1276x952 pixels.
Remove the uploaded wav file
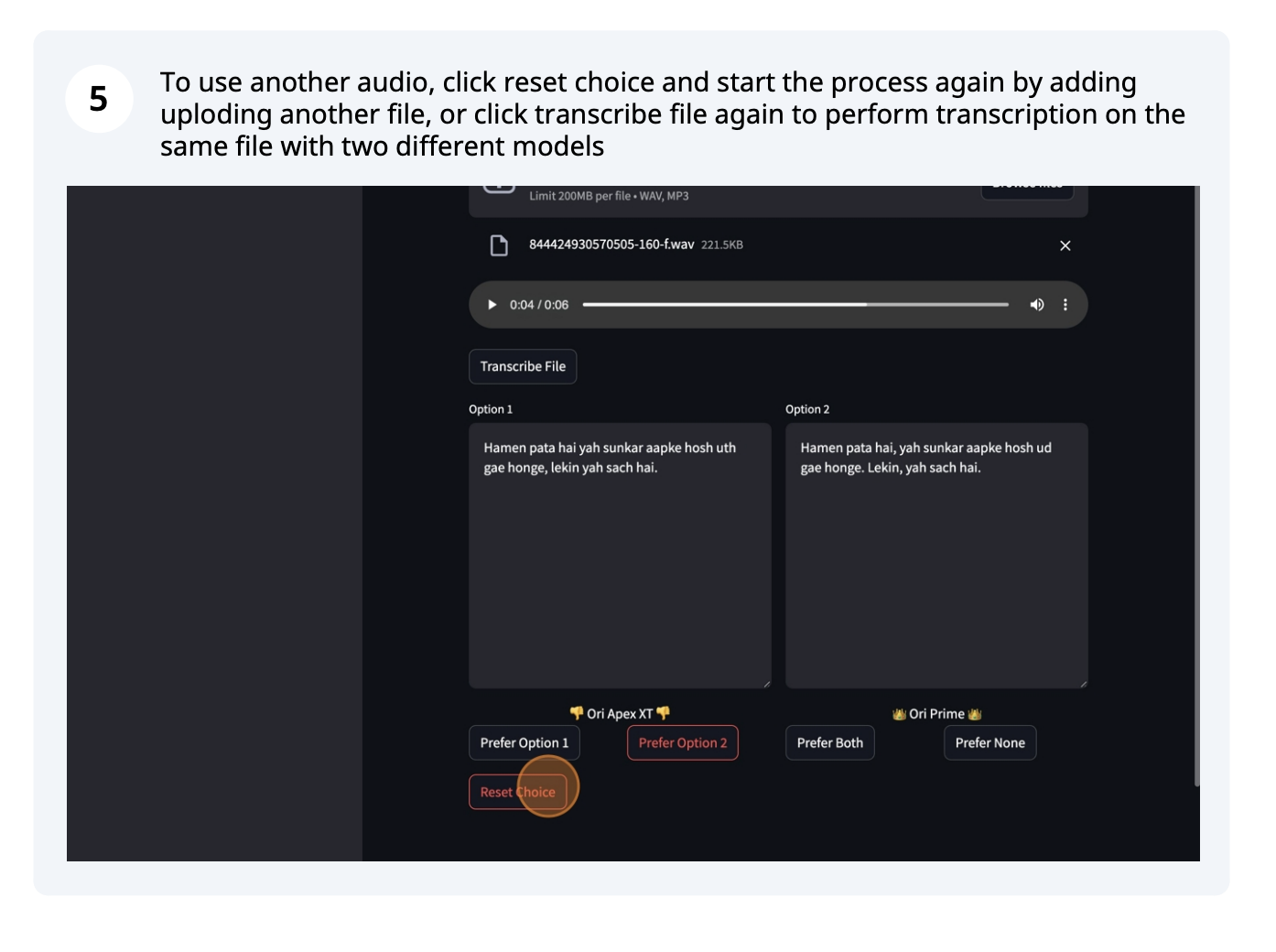point(1065,245)
